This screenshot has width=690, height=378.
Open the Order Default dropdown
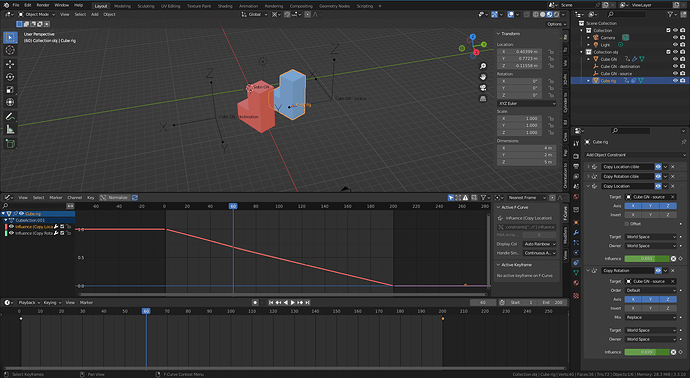pyautogui.click(x=650, y=290)
